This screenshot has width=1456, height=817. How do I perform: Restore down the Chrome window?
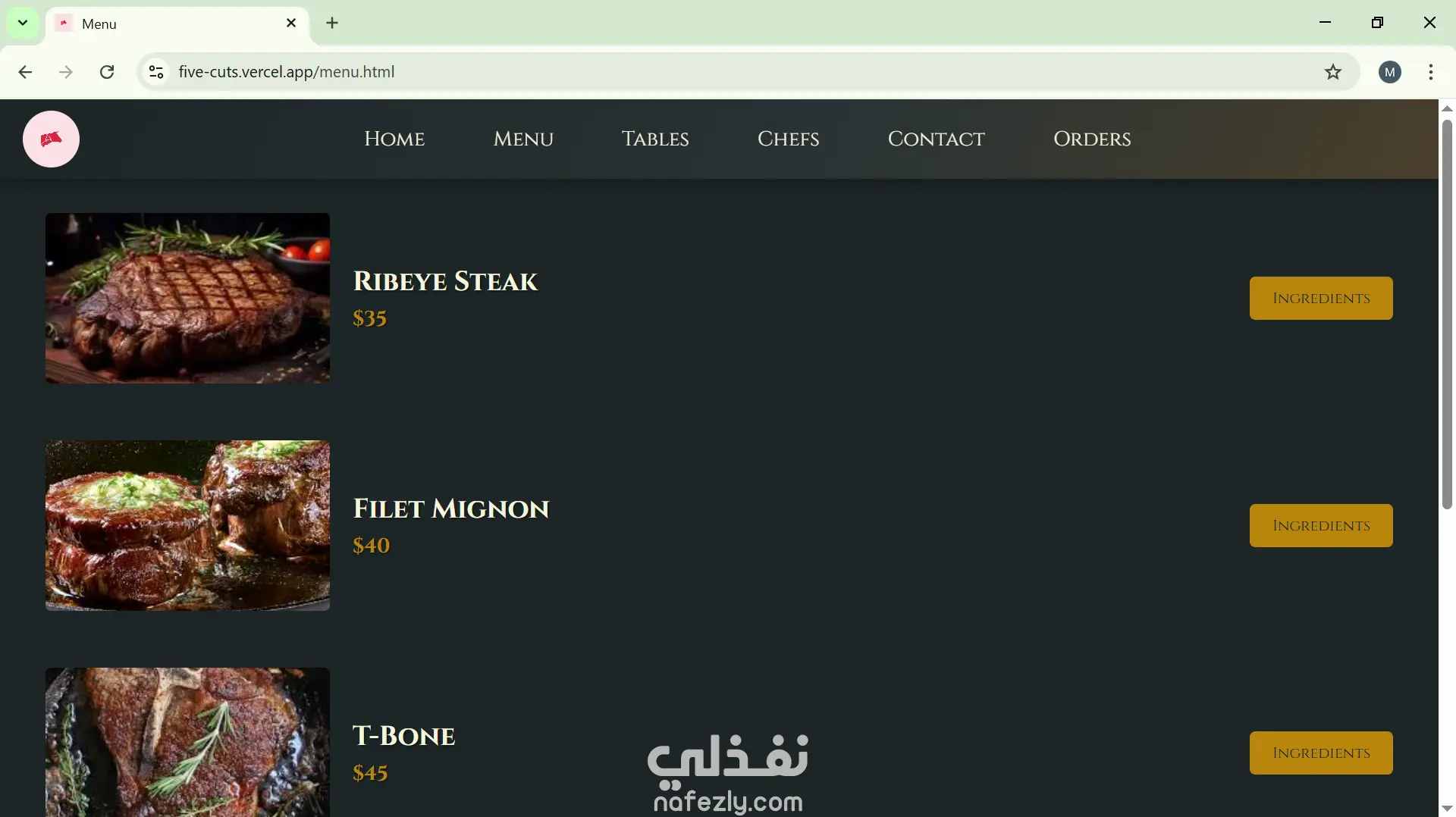(1378, 23)
